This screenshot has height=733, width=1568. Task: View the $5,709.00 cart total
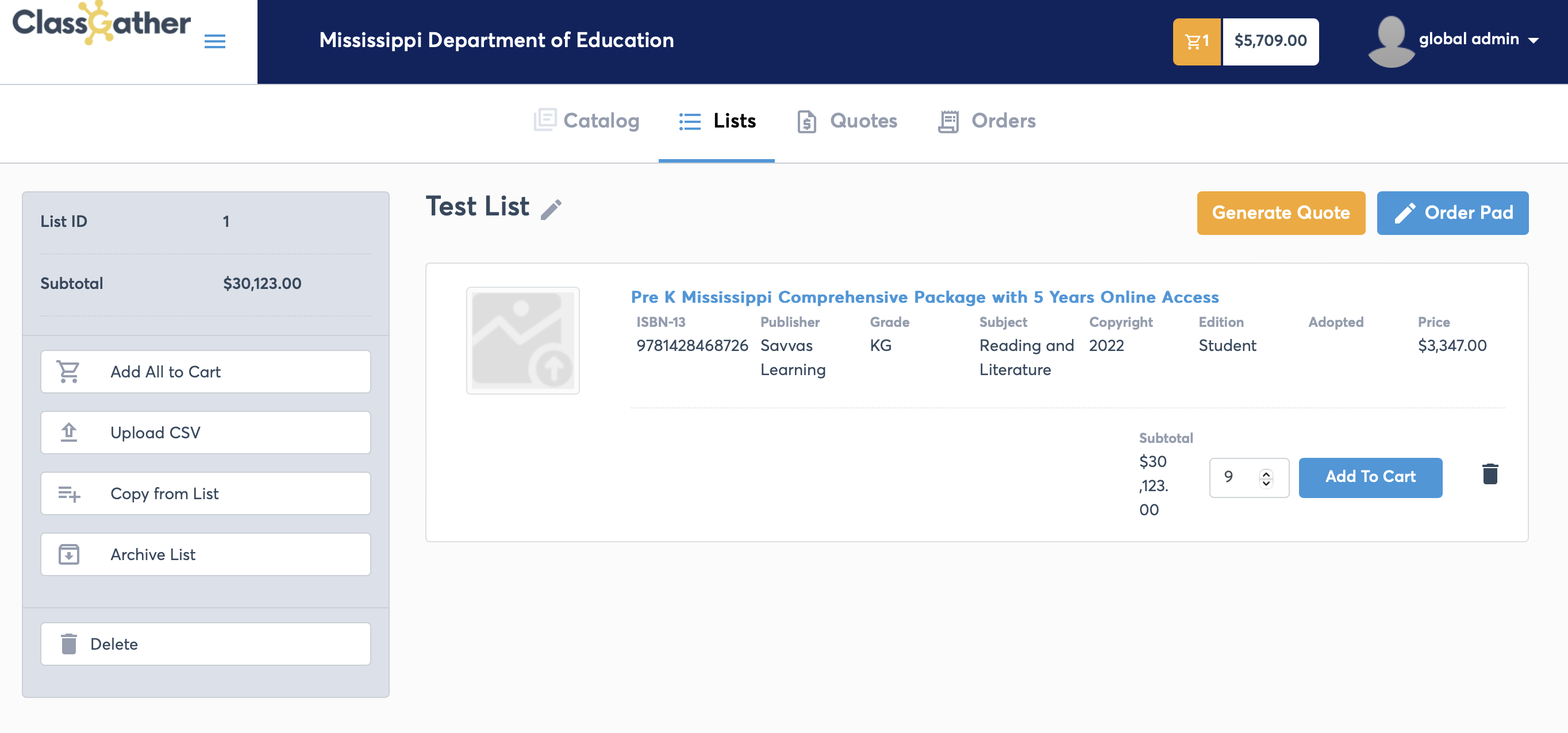tap(1270, 41)
